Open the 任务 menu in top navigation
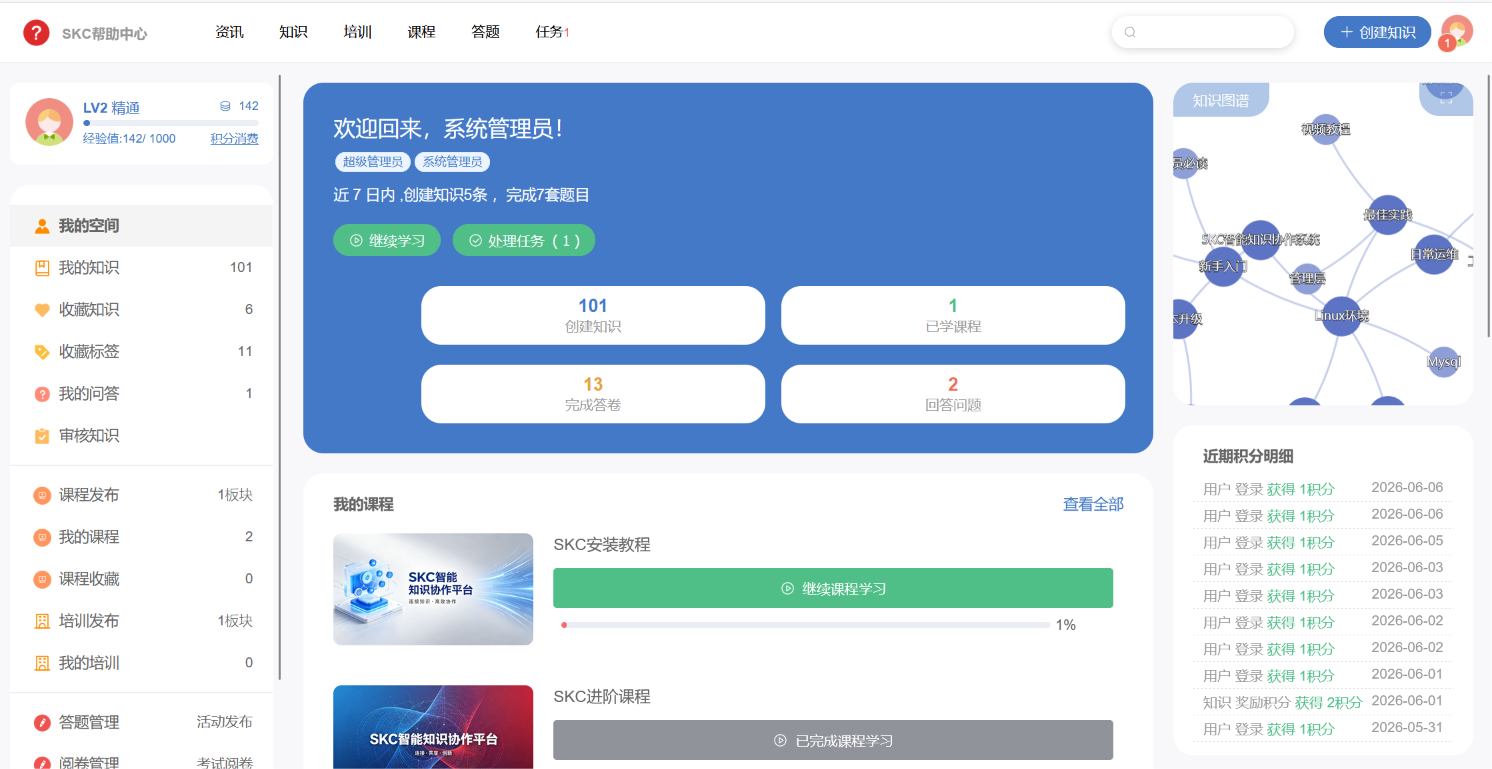The height and width of the screenshot is (769, 1492). coord(552,32)
